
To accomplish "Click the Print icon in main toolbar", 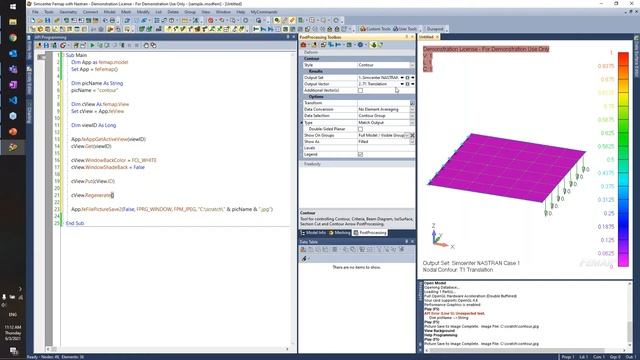I will tap(112, 20).
